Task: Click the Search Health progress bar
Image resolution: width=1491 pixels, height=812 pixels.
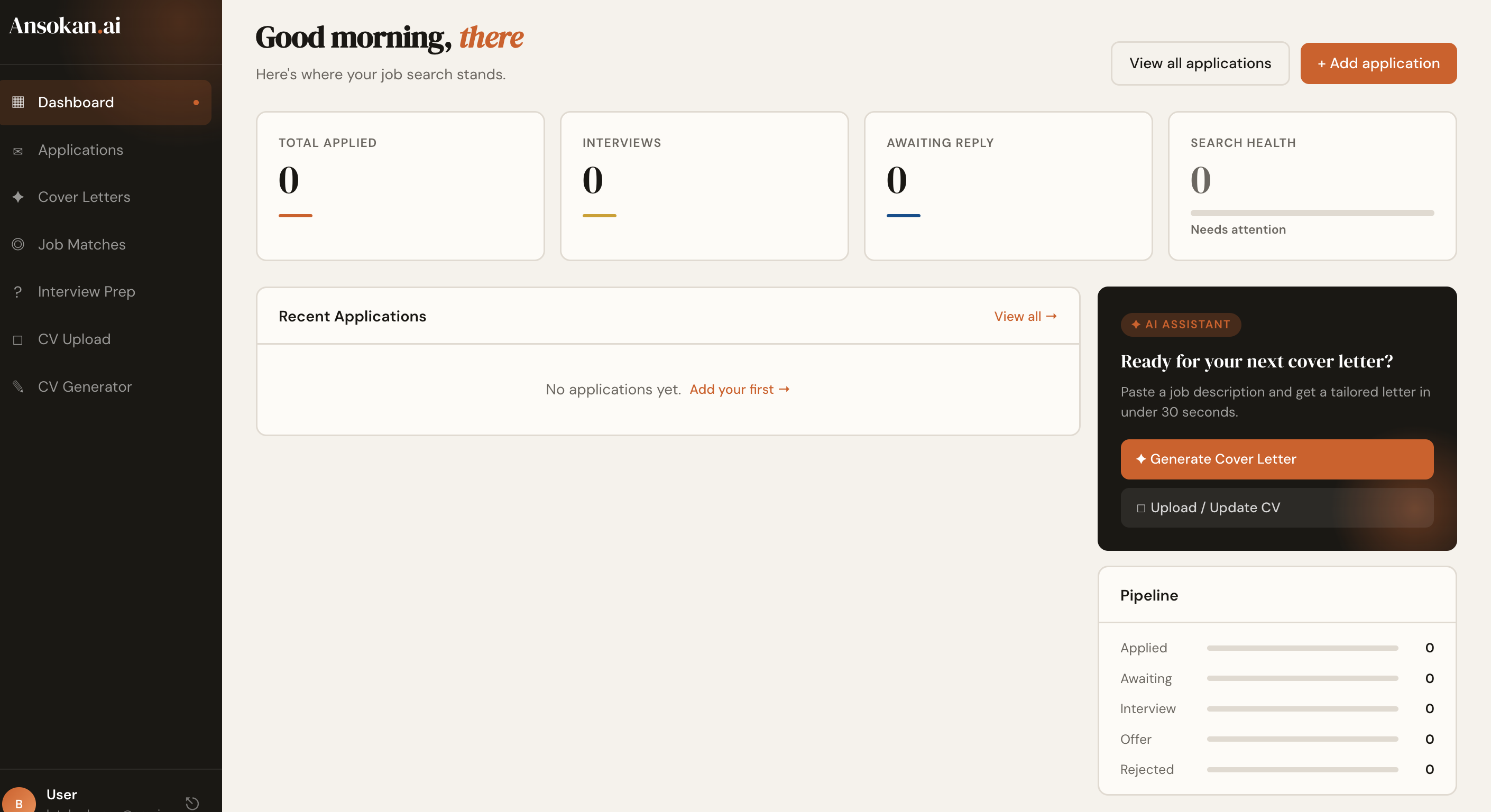Action: click(x=1312, y=213)
